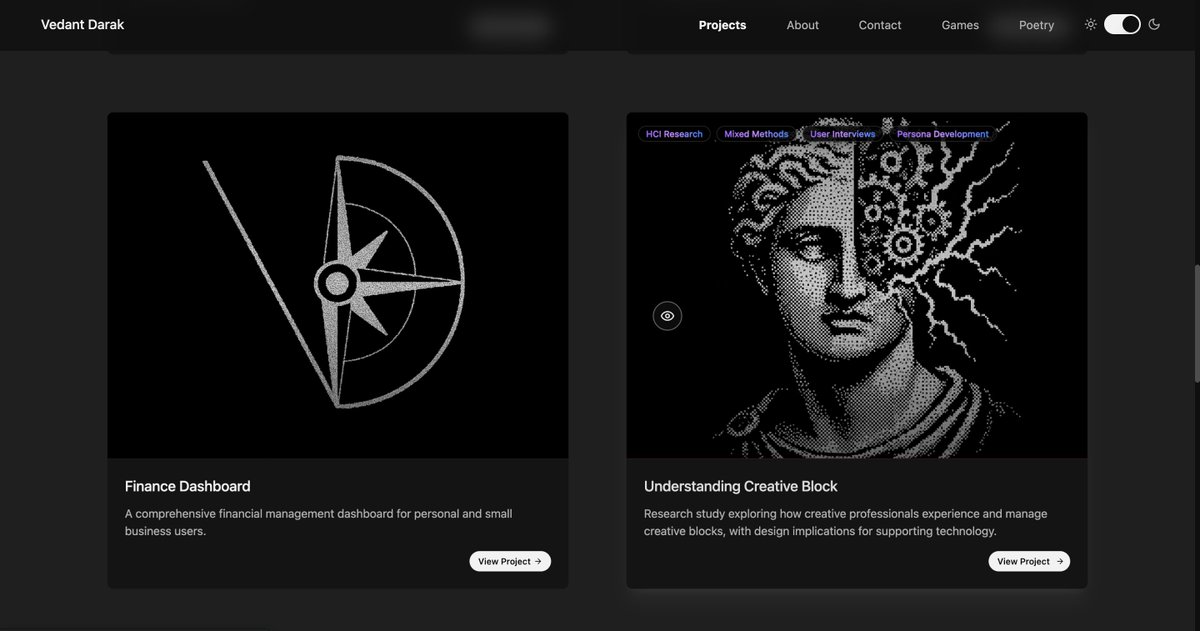Open the Poetry nav item
Screen dimensions: 1200x631
click(x=1036, y=25)
